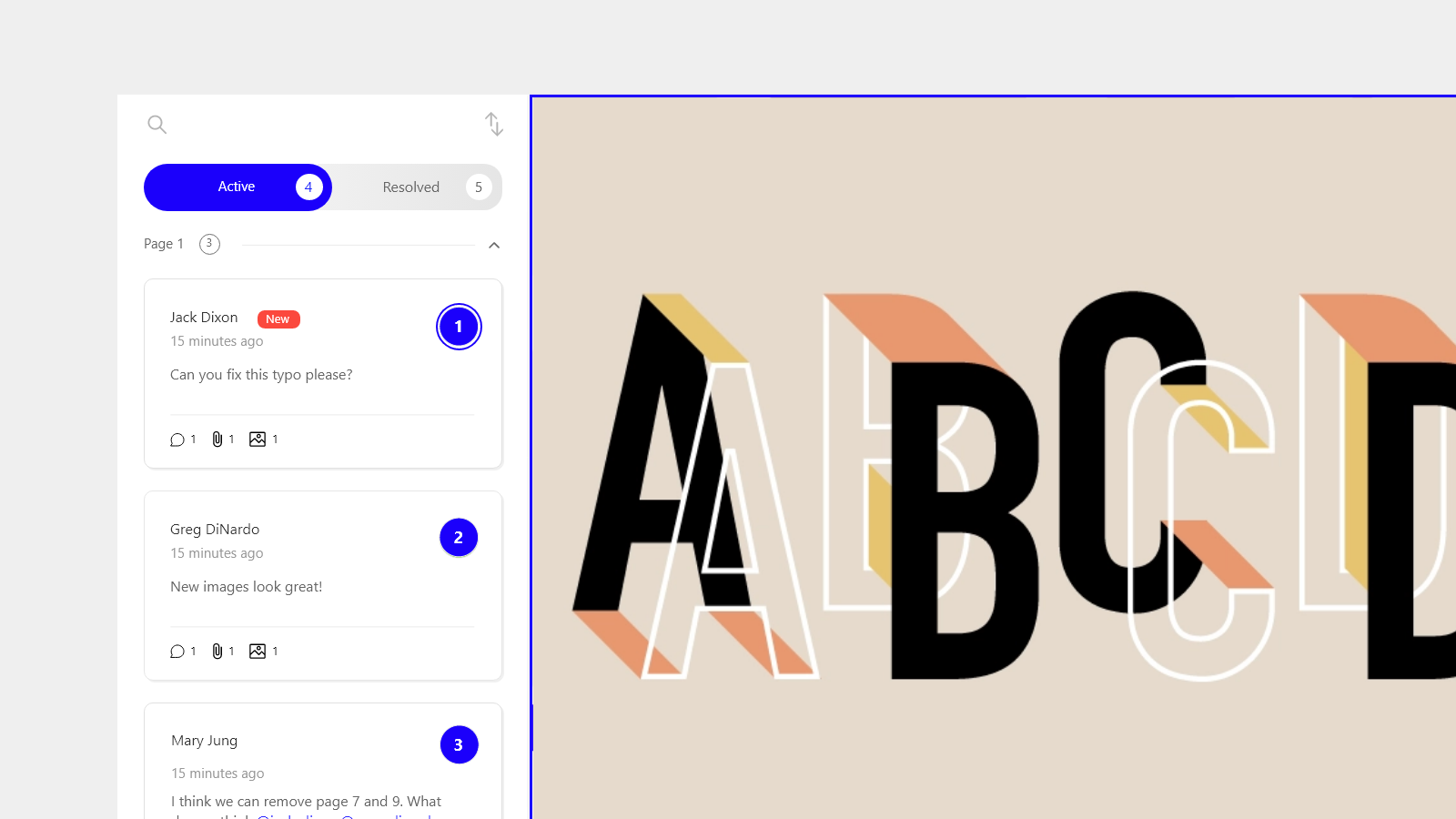Click the Page 1 comment count badge
The height and width of the screenshot is (819, 1456).
click(208, 243)
